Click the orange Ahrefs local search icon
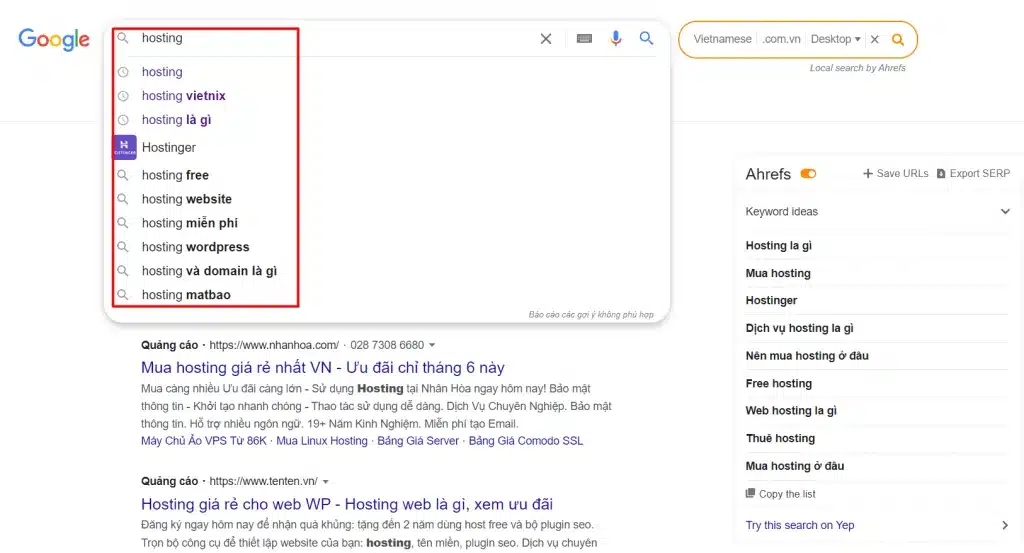The height and width of the screenshot is (553, 1024). click(x=898, y=40)
